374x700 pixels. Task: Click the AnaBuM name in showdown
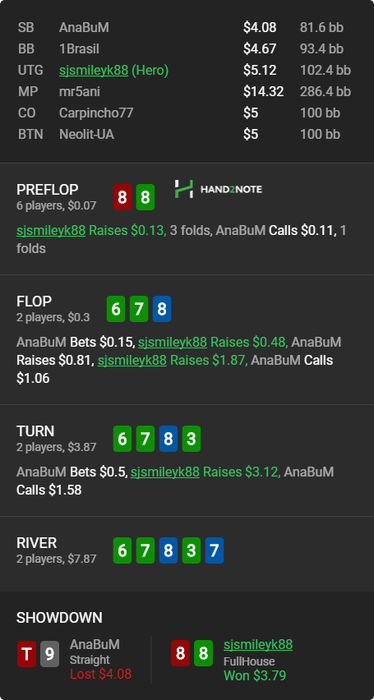(95, 644)
